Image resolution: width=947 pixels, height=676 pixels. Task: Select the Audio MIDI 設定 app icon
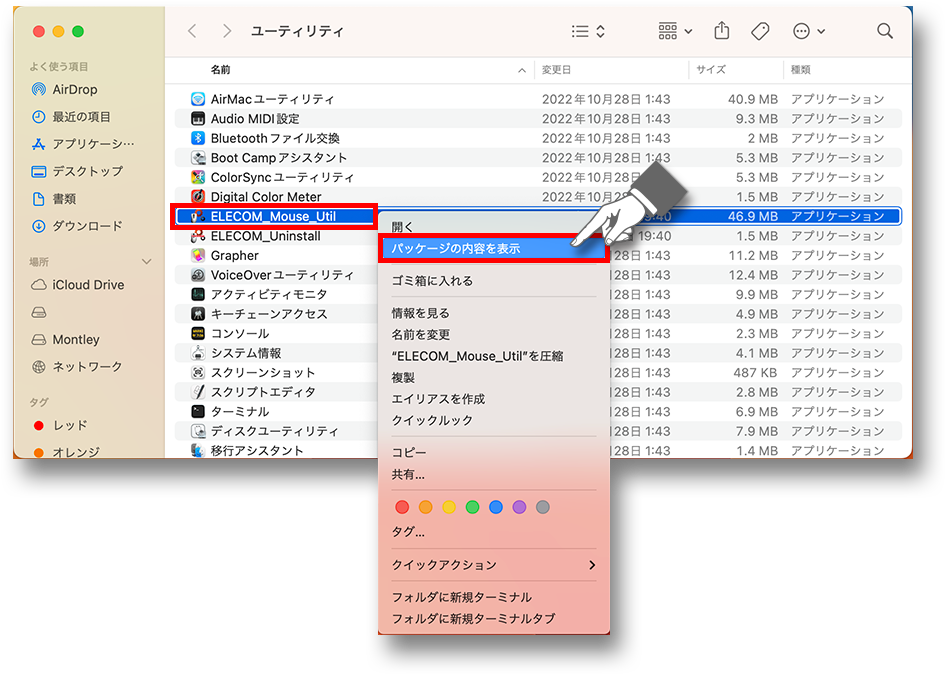click(197, 118)
